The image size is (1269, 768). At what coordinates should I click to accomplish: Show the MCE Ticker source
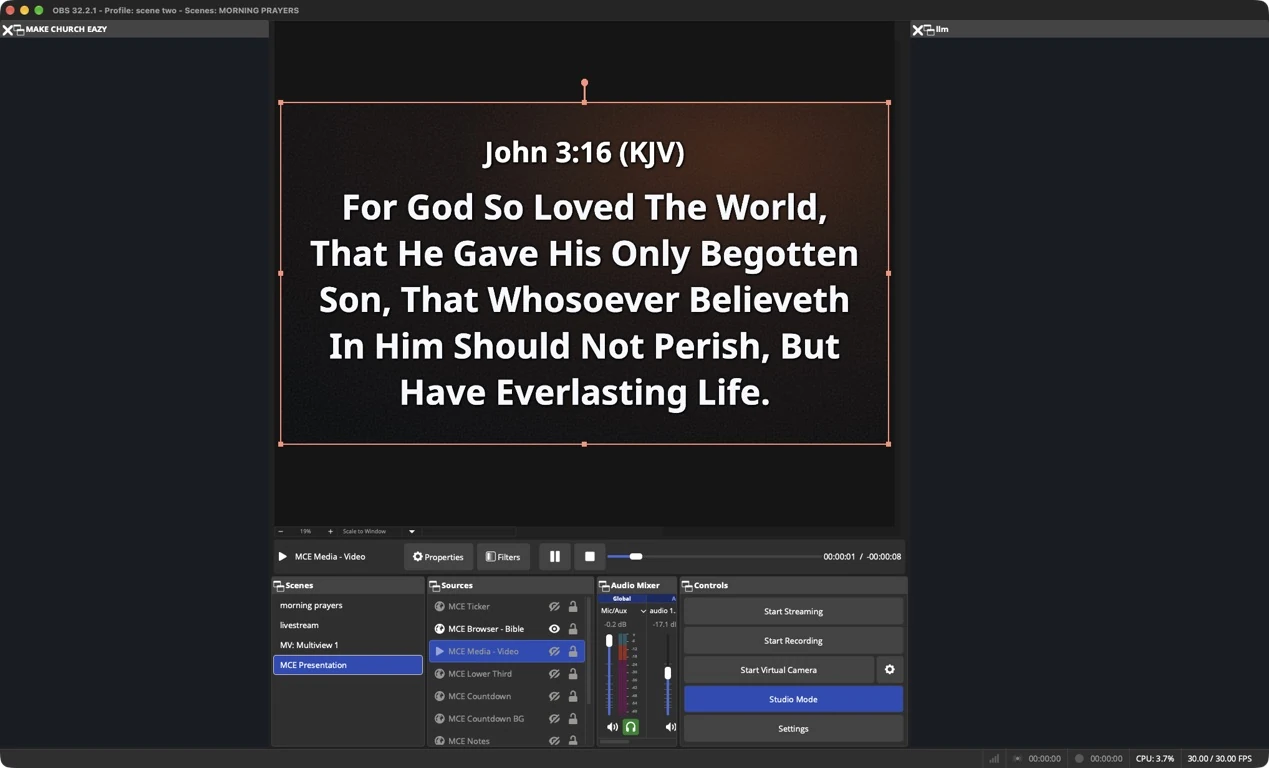(x=554, y=607)
